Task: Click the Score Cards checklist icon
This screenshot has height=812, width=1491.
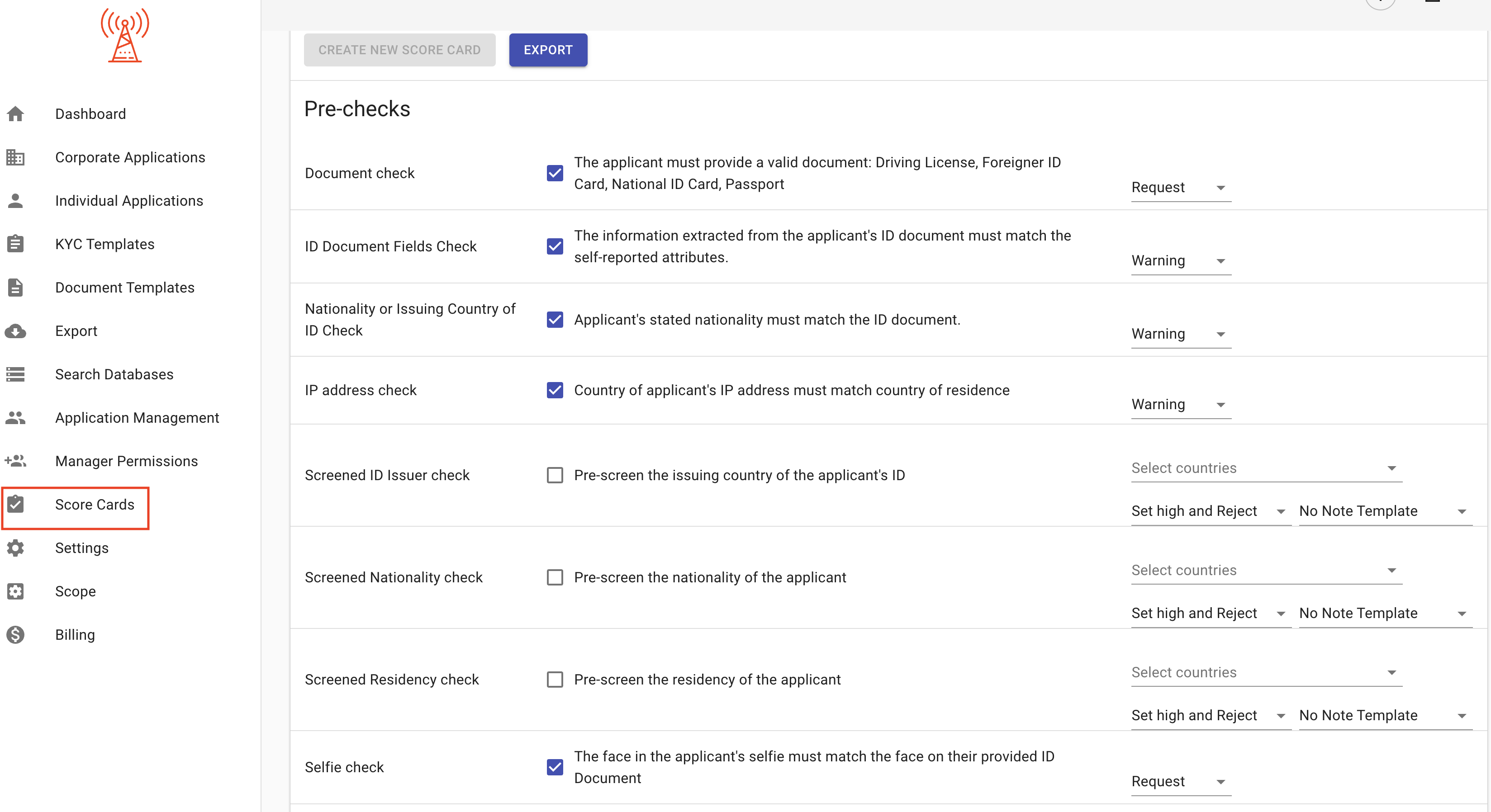Action: [x=16, y=504]
